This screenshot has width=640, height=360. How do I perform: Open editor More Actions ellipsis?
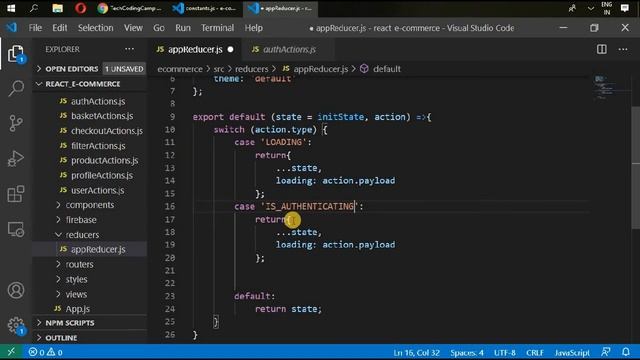623,49
